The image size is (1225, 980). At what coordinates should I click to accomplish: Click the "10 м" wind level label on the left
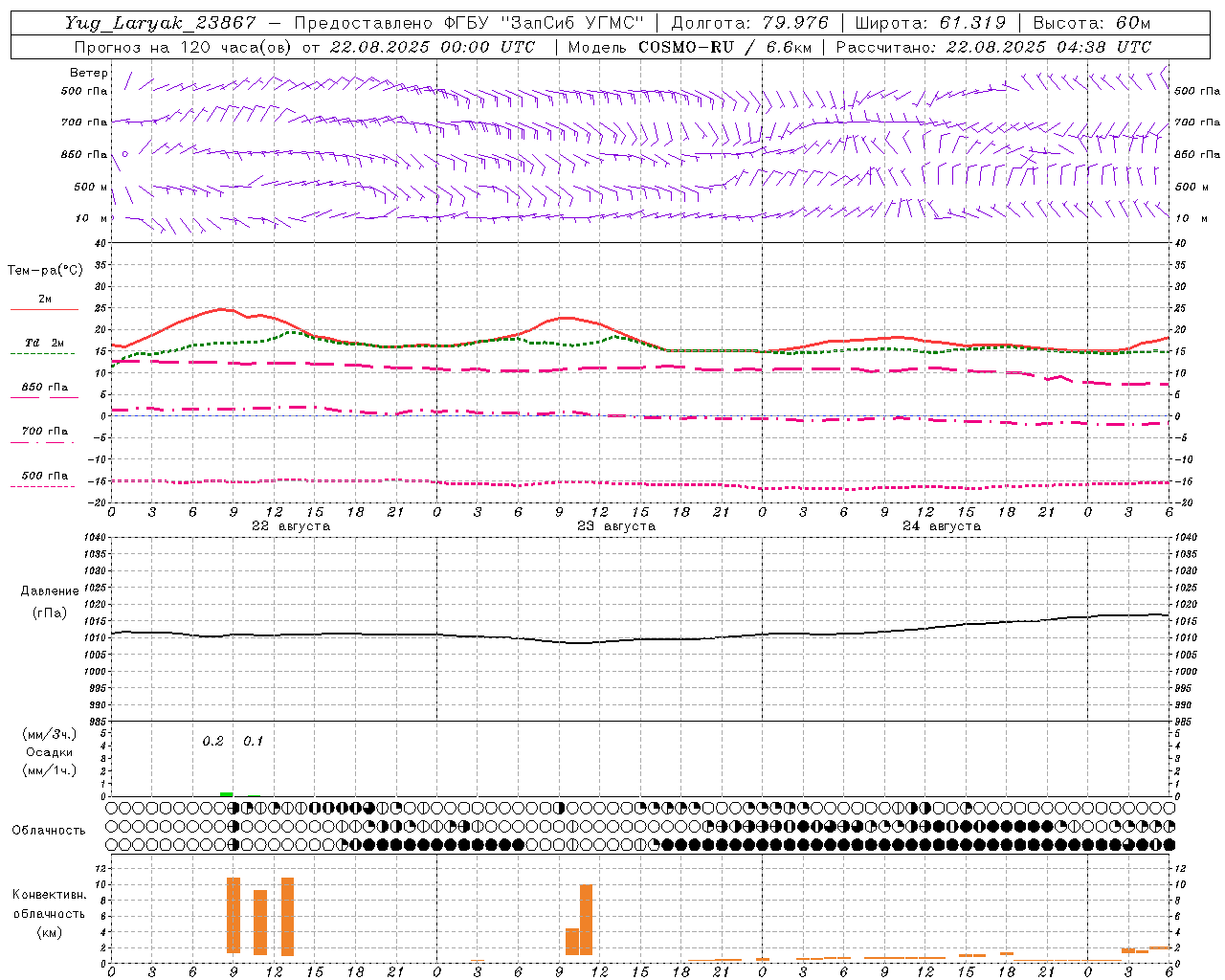tap(92, 219)
